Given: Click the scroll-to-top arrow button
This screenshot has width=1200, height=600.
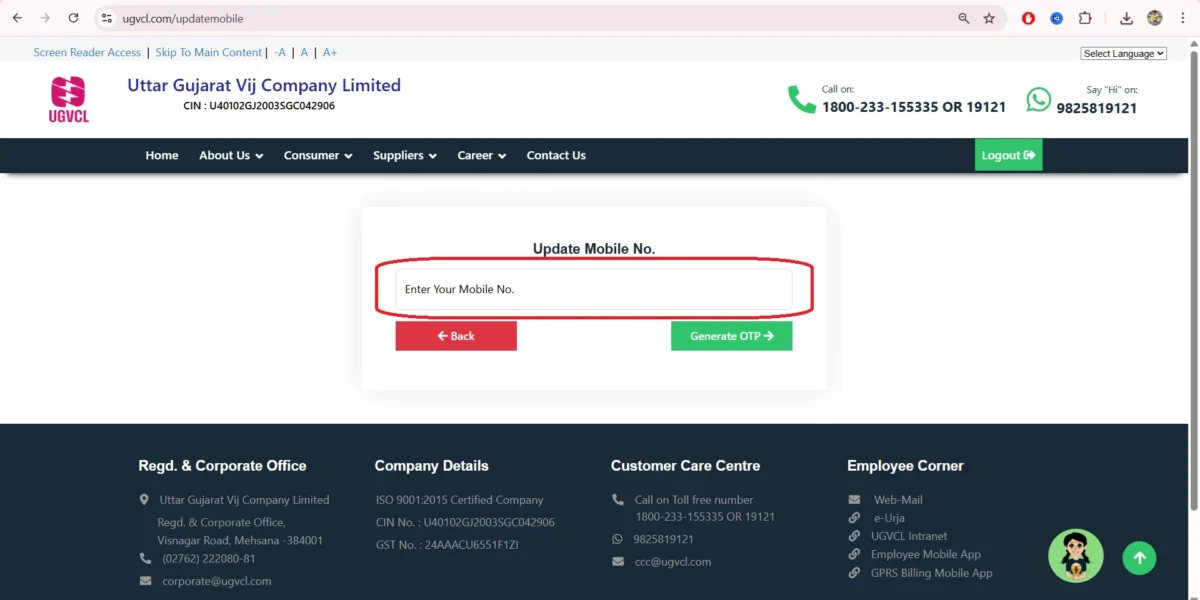Looking at the screenshot, I should pyautogui.click(x=1139, y=557).
